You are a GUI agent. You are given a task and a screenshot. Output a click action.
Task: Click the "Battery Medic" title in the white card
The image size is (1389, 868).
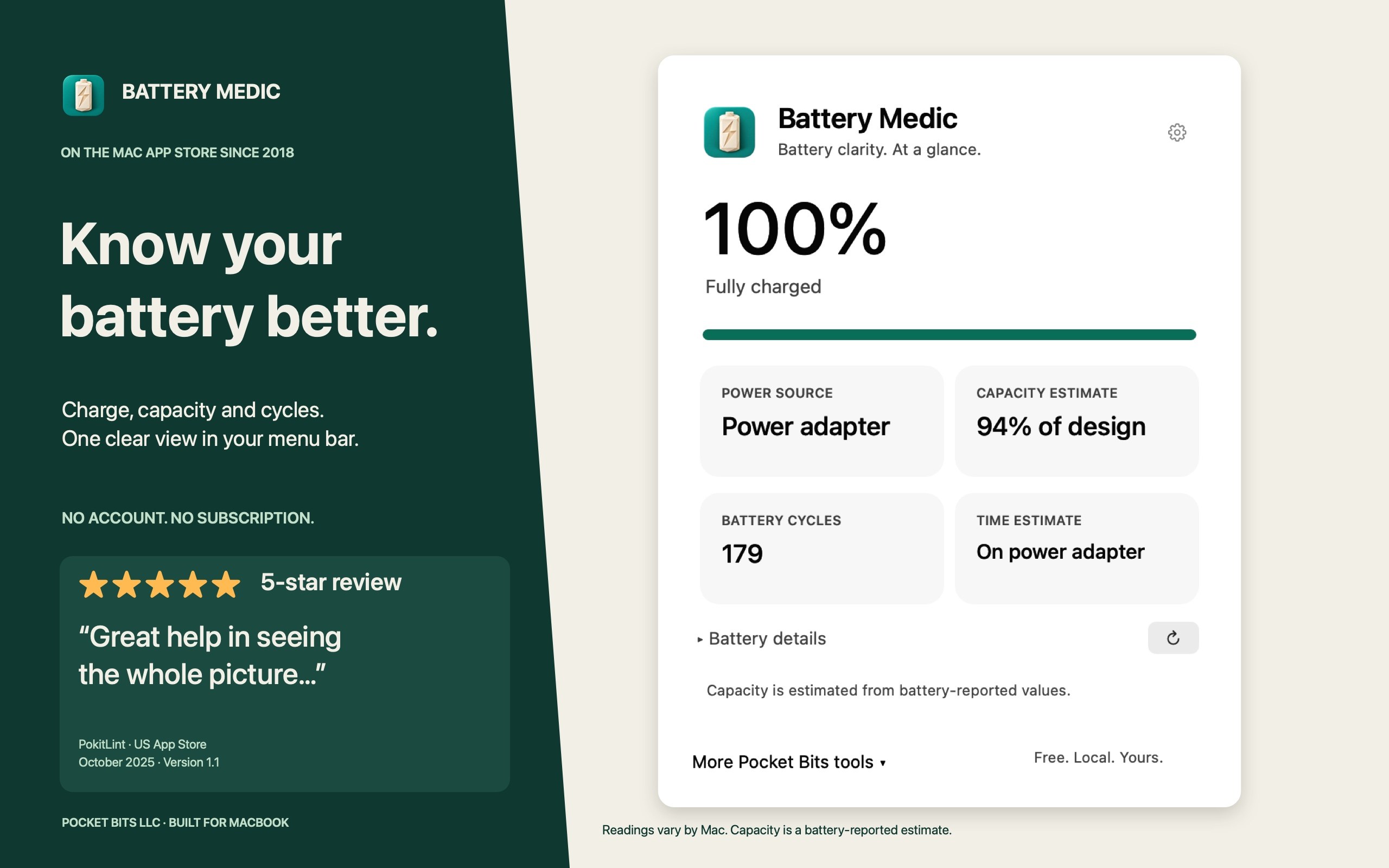(867, 118)
